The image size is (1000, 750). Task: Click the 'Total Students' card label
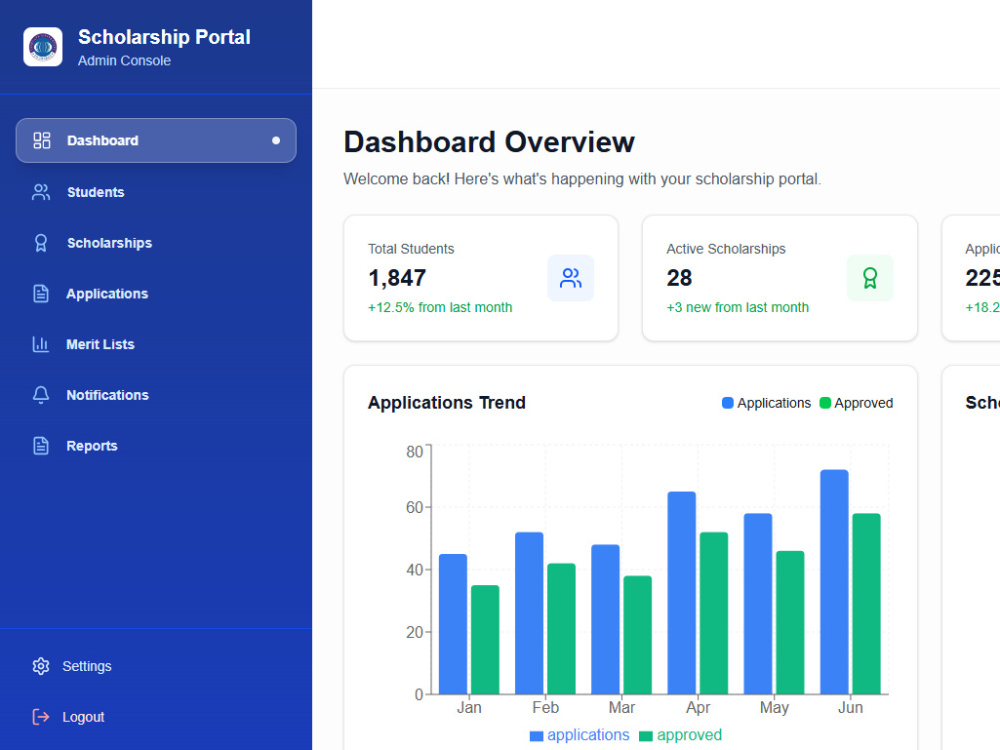point(411,249)
